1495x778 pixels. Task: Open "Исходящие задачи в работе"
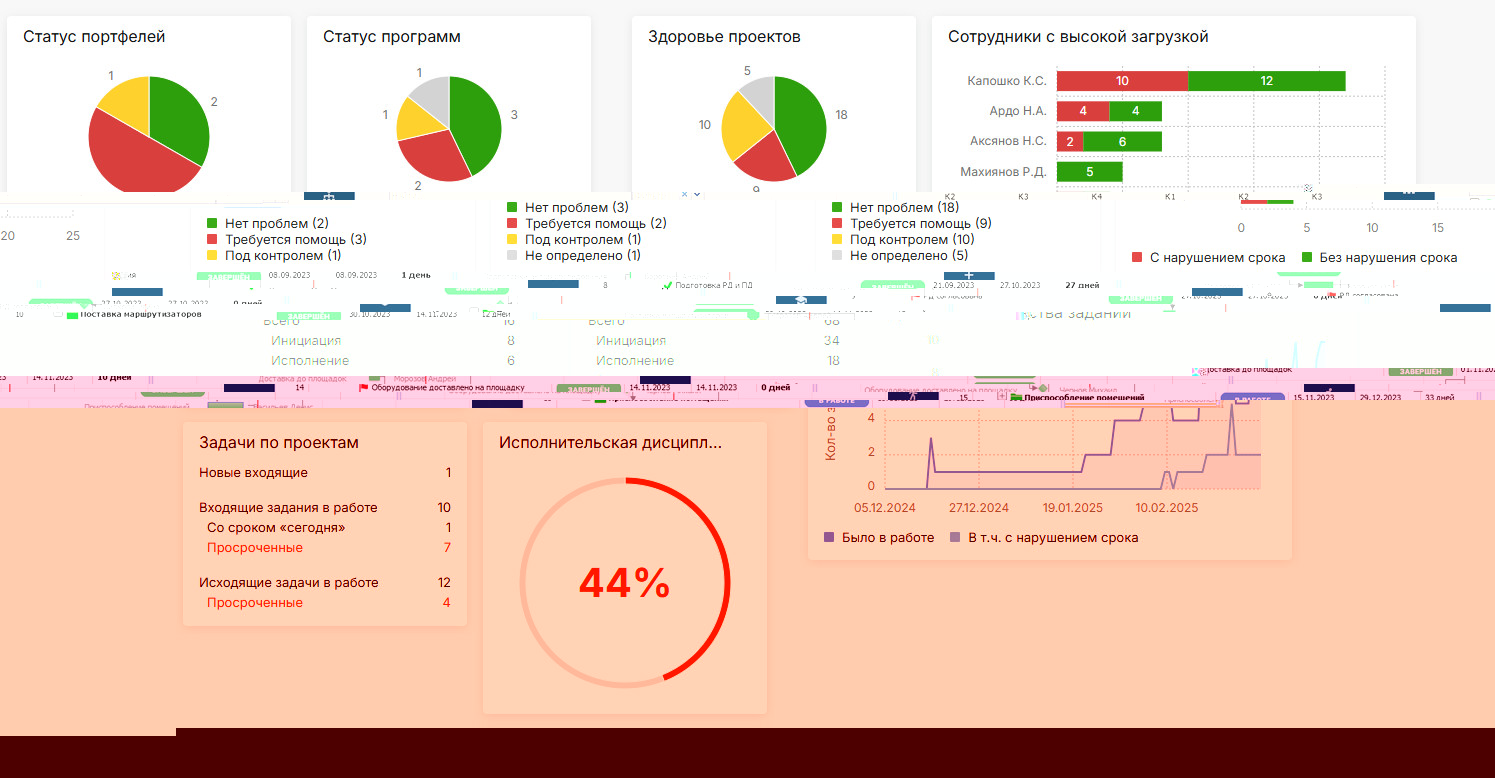pos(325,583)
